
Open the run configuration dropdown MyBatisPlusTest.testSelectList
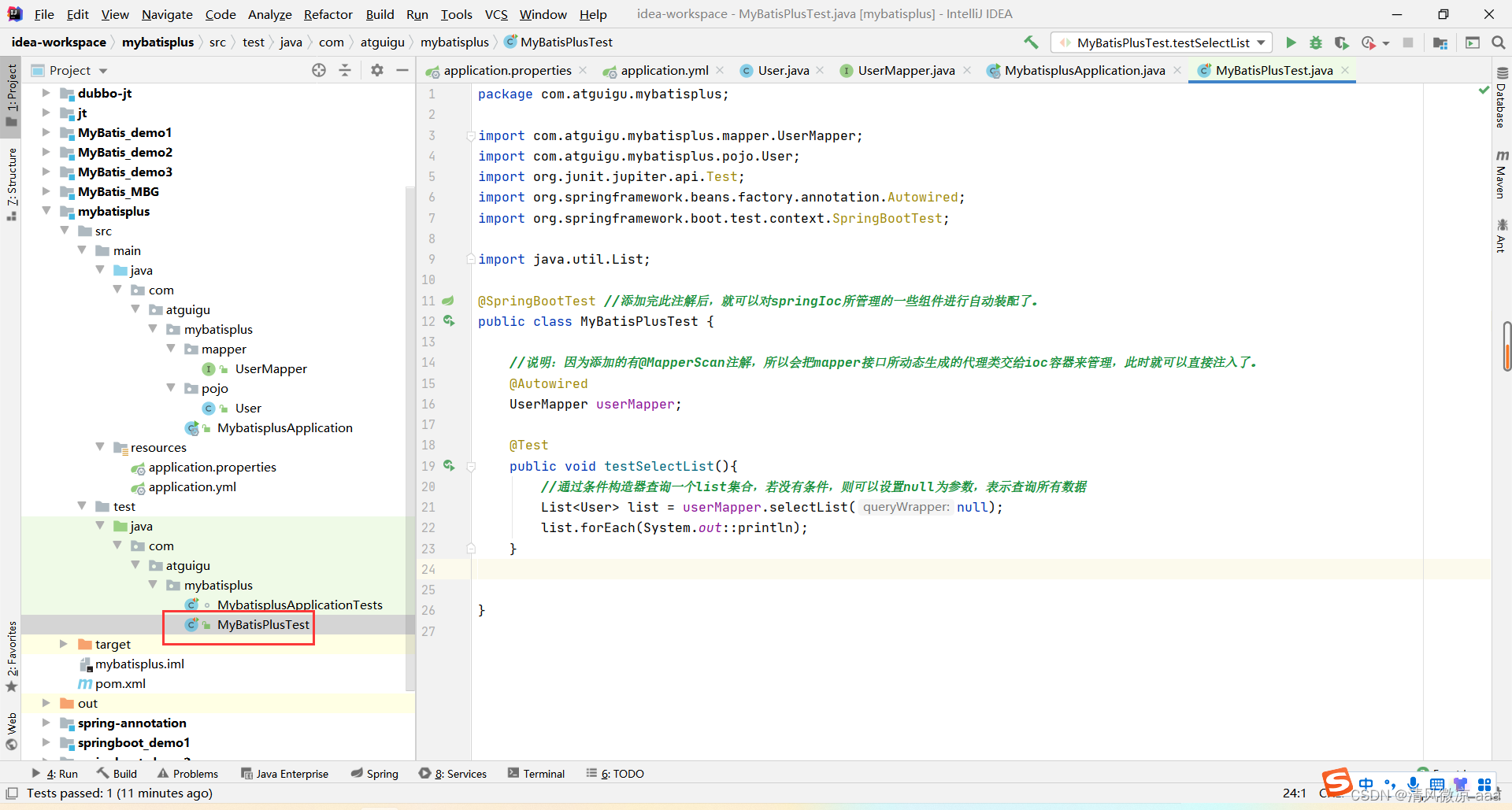pos(1162,43)
